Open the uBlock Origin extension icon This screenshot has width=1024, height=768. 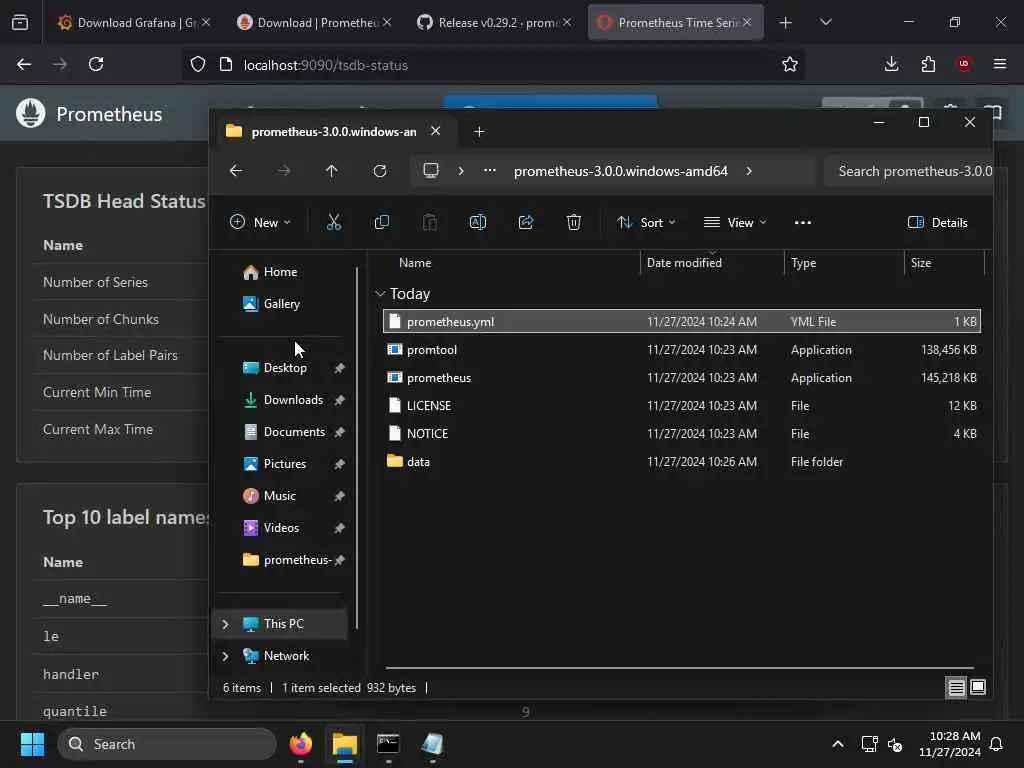coord(964,64)
